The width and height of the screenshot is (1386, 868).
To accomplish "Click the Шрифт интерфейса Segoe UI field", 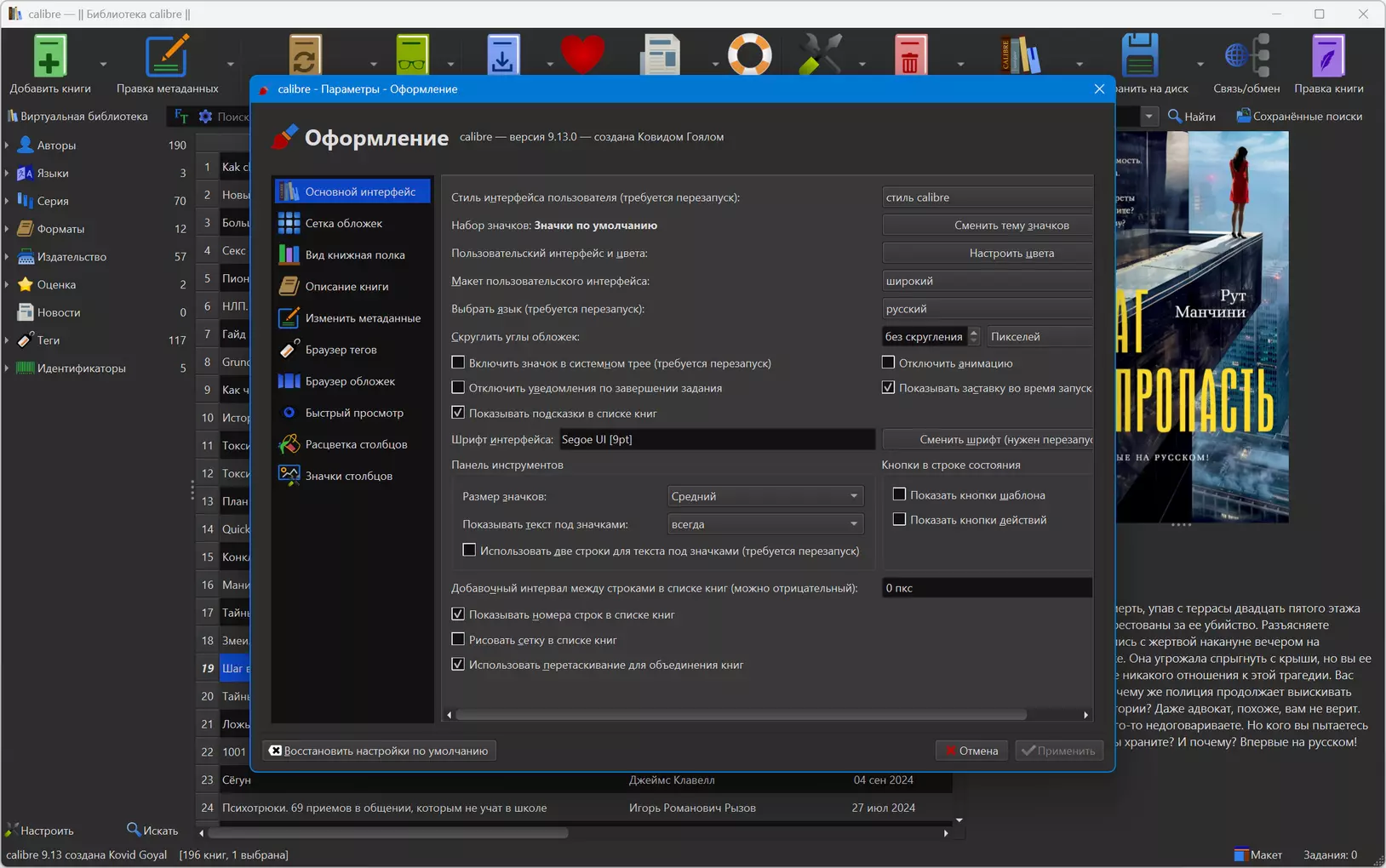I will 716,439.
